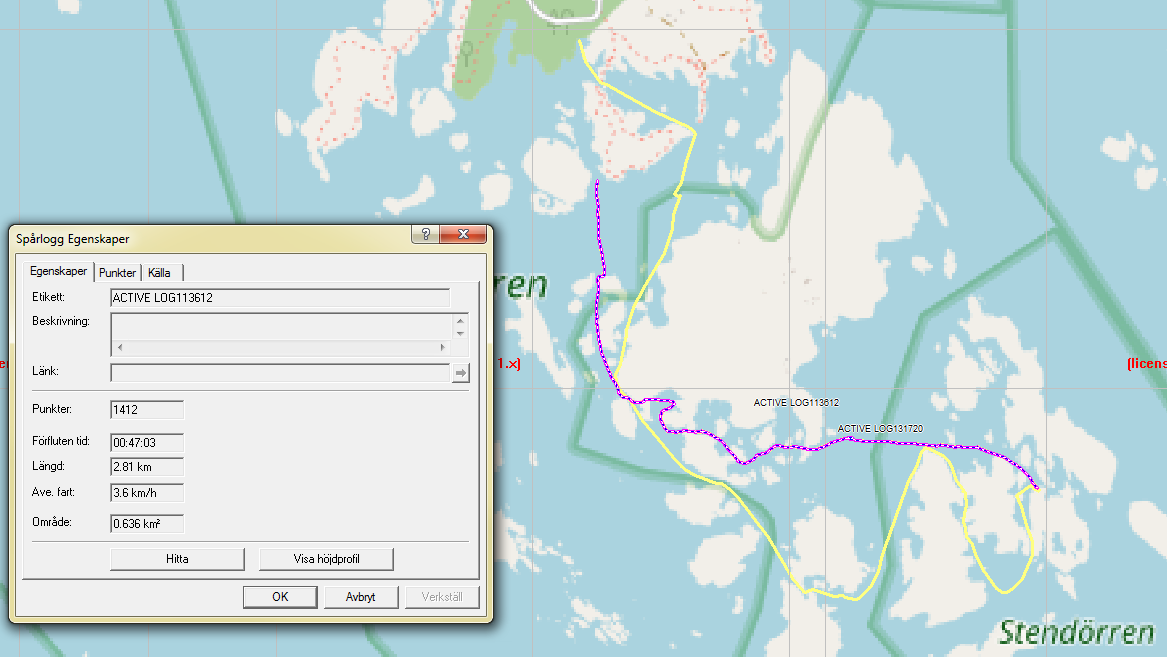The image size is (1167, 657).
Task: Click the ACTIVE LOG113612 map label
Action: coord(796,403)
